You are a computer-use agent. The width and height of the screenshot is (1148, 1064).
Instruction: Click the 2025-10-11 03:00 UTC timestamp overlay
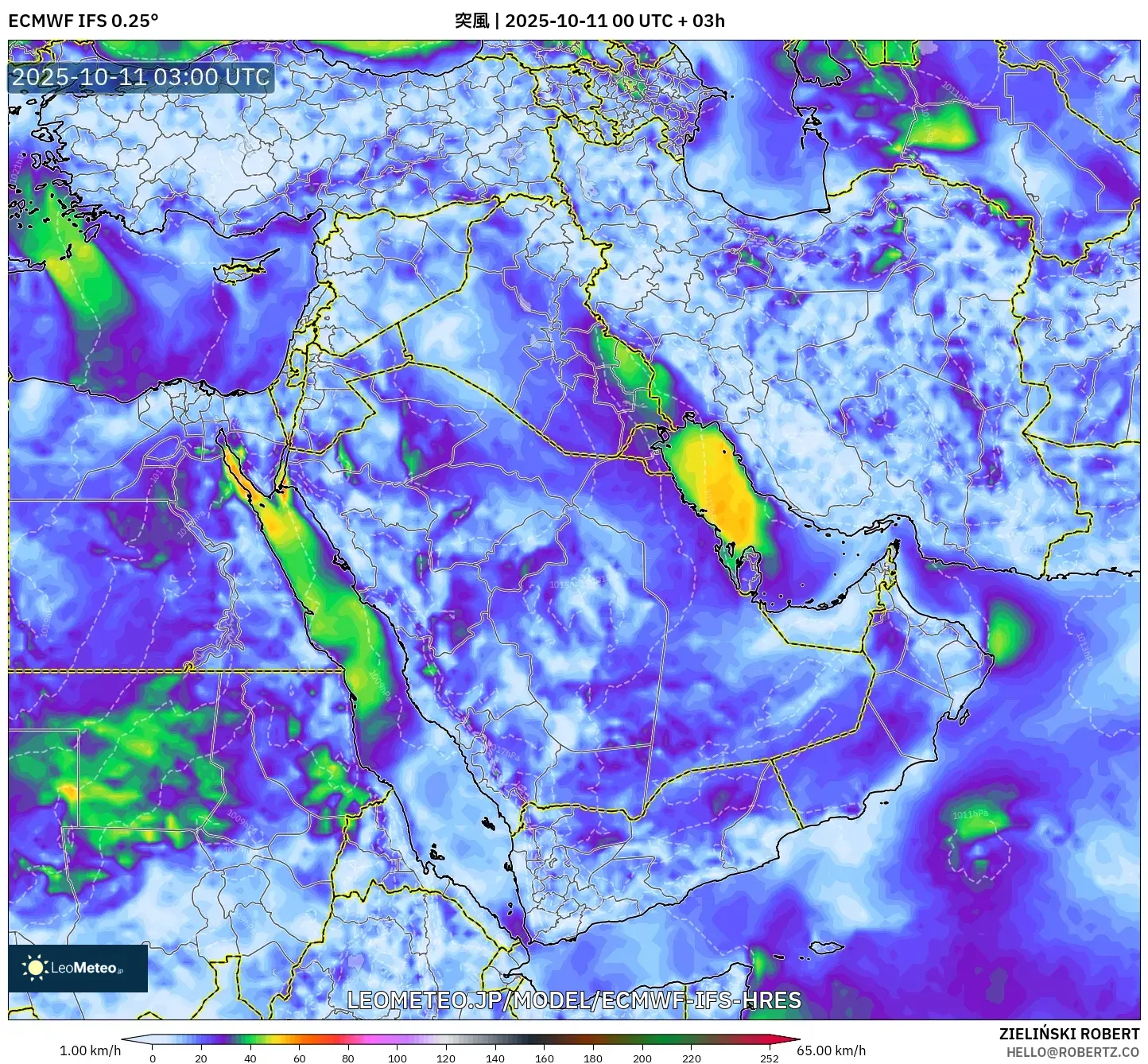point(141,77)
